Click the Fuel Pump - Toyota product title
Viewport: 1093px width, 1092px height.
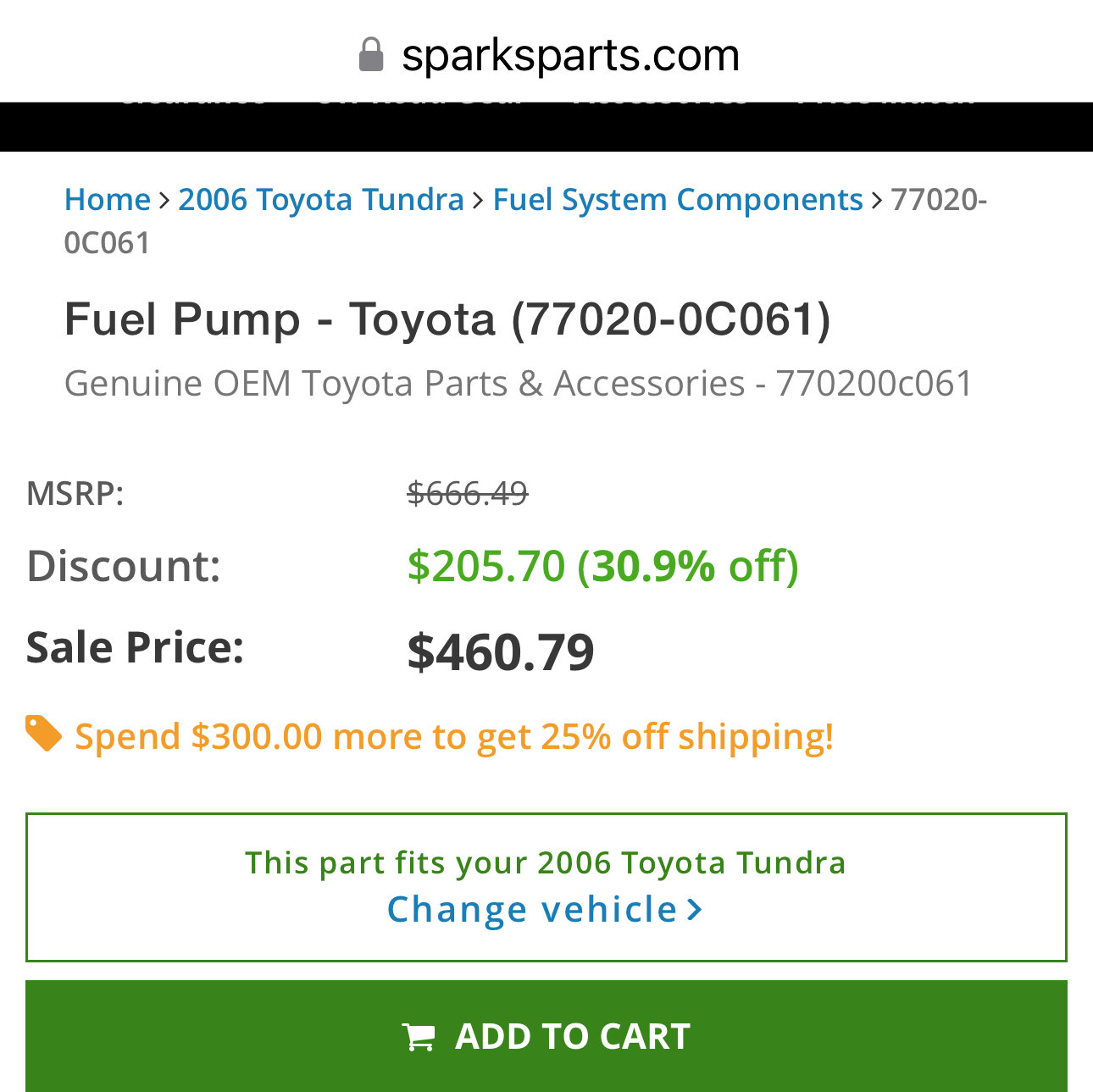[447, 319]
